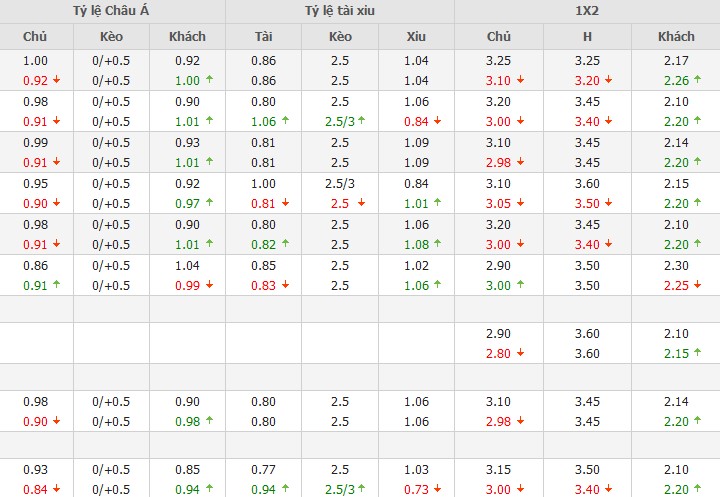Viewport: 720px width, 497px height.
Task: Click the Tài column header
Action: [x=264, y=36]
